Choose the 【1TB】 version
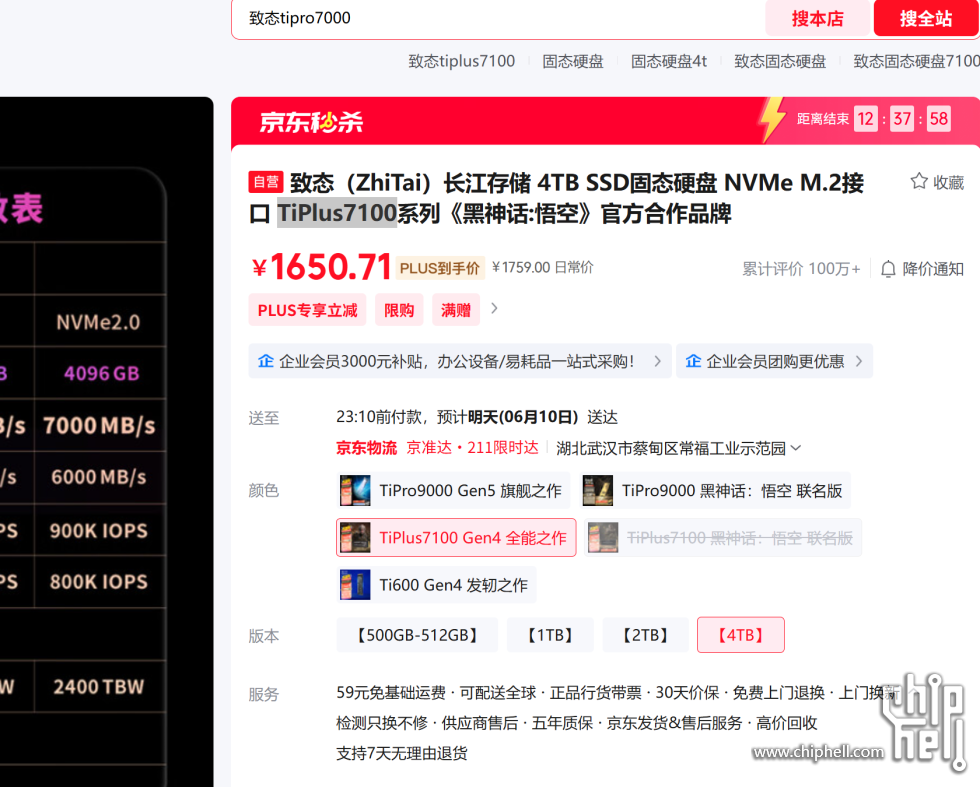 [550, 635]
